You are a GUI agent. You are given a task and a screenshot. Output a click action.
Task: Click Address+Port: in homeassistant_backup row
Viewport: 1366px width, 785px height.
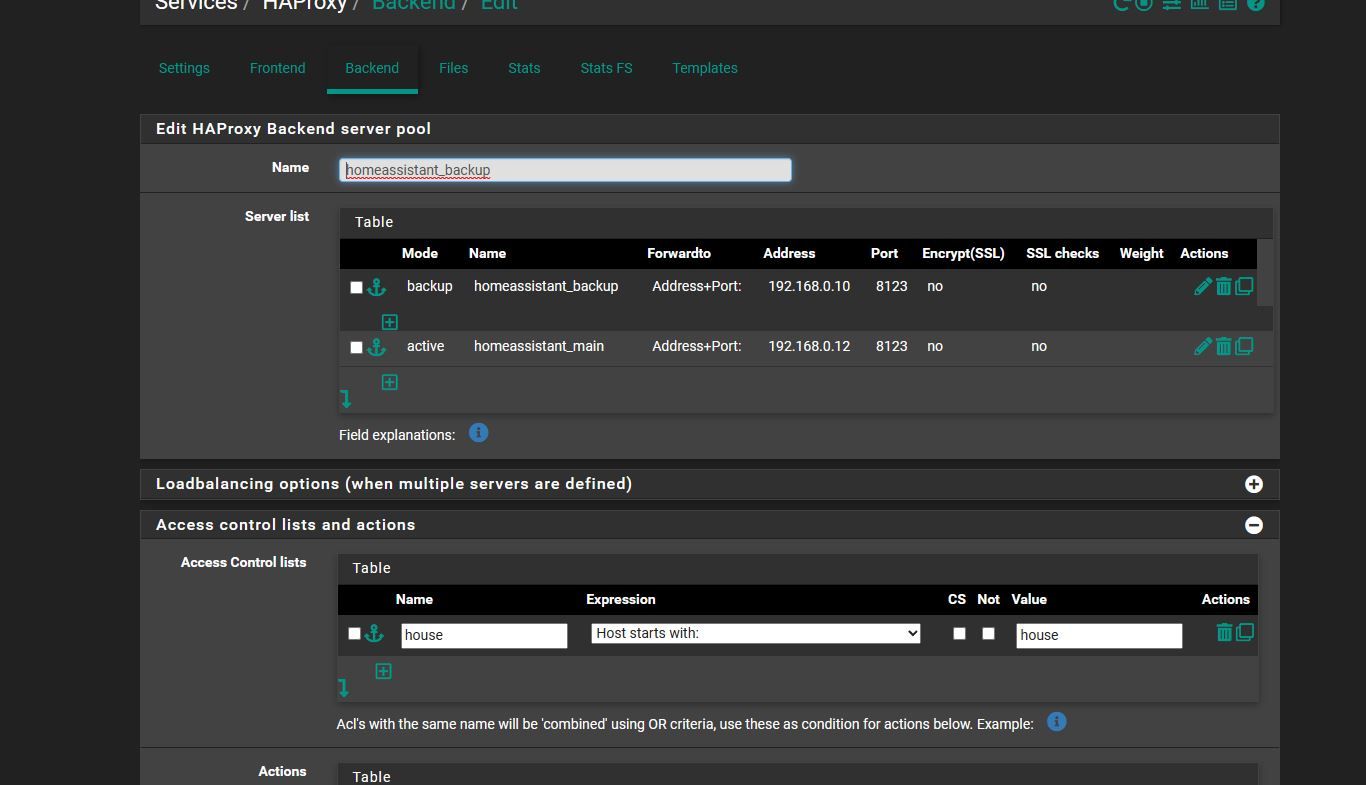697,286
